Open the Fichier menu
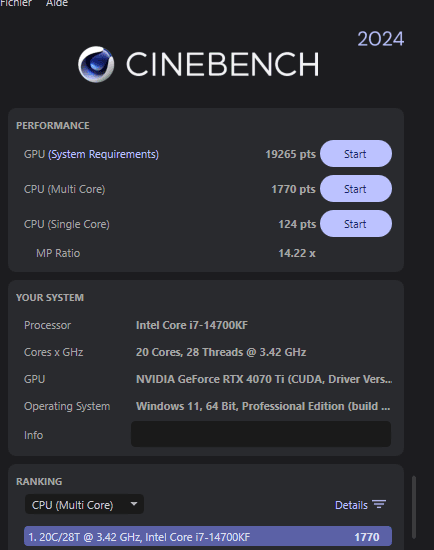This screenshot has height=550, width=434. [16, 3]
